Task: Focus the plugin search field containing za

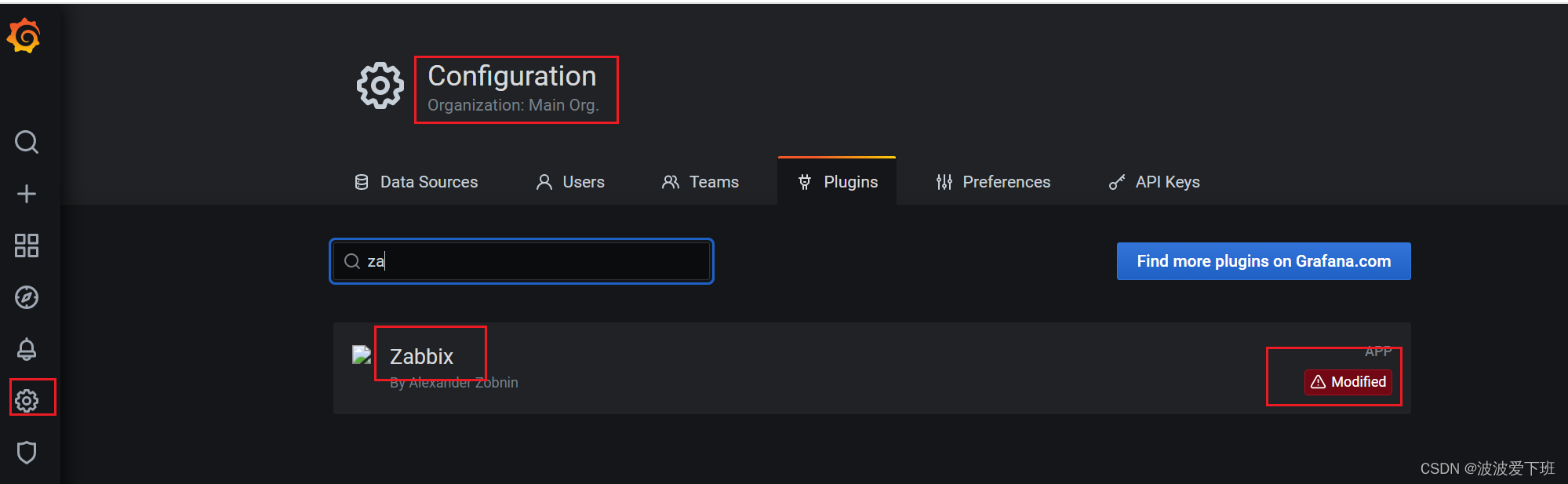Action: tap(522, 261)
